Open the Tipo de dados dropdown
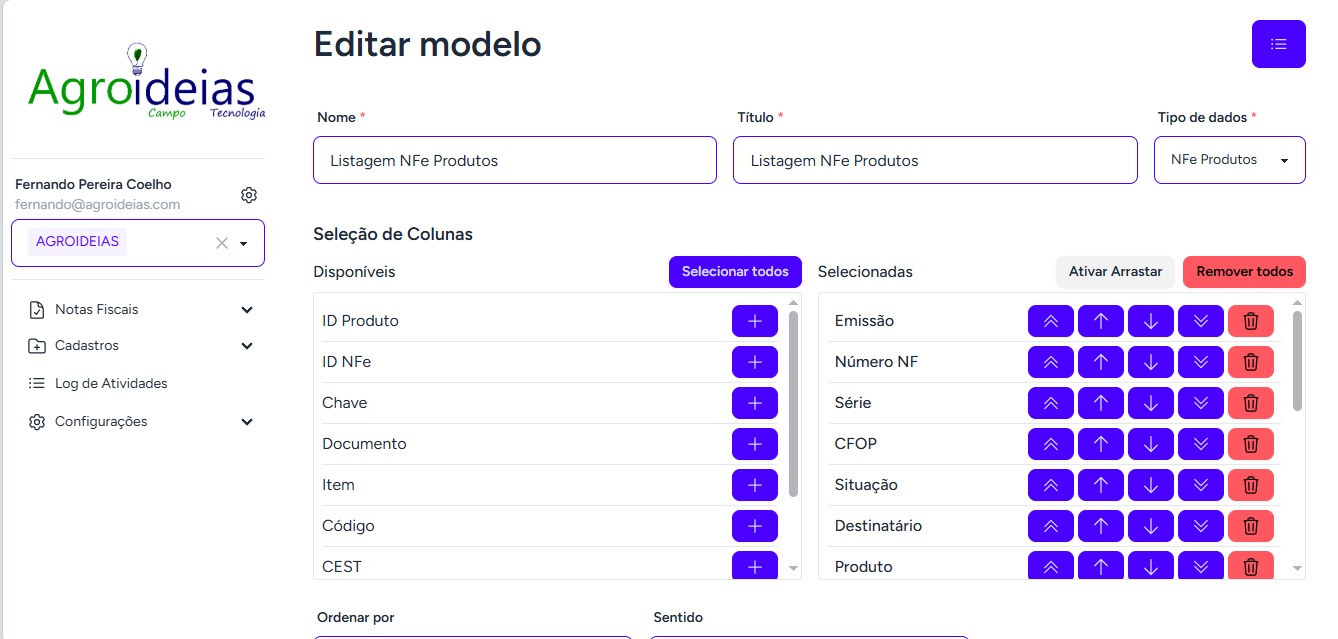This screenshot has width=1338, height=639. click(x=1229, y=160)
